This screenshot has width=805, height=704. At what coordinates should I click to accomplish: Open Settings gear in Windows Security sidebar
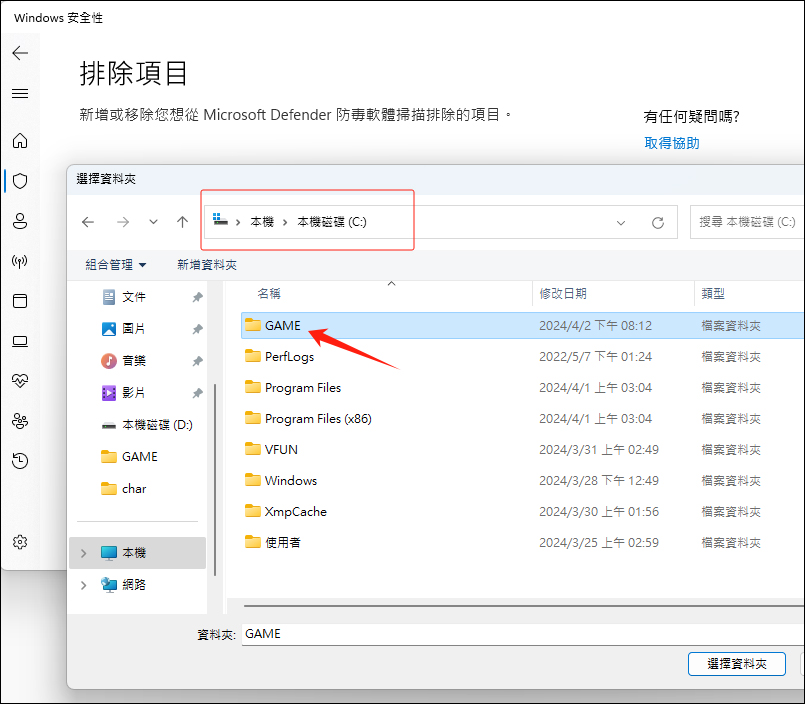20,542
